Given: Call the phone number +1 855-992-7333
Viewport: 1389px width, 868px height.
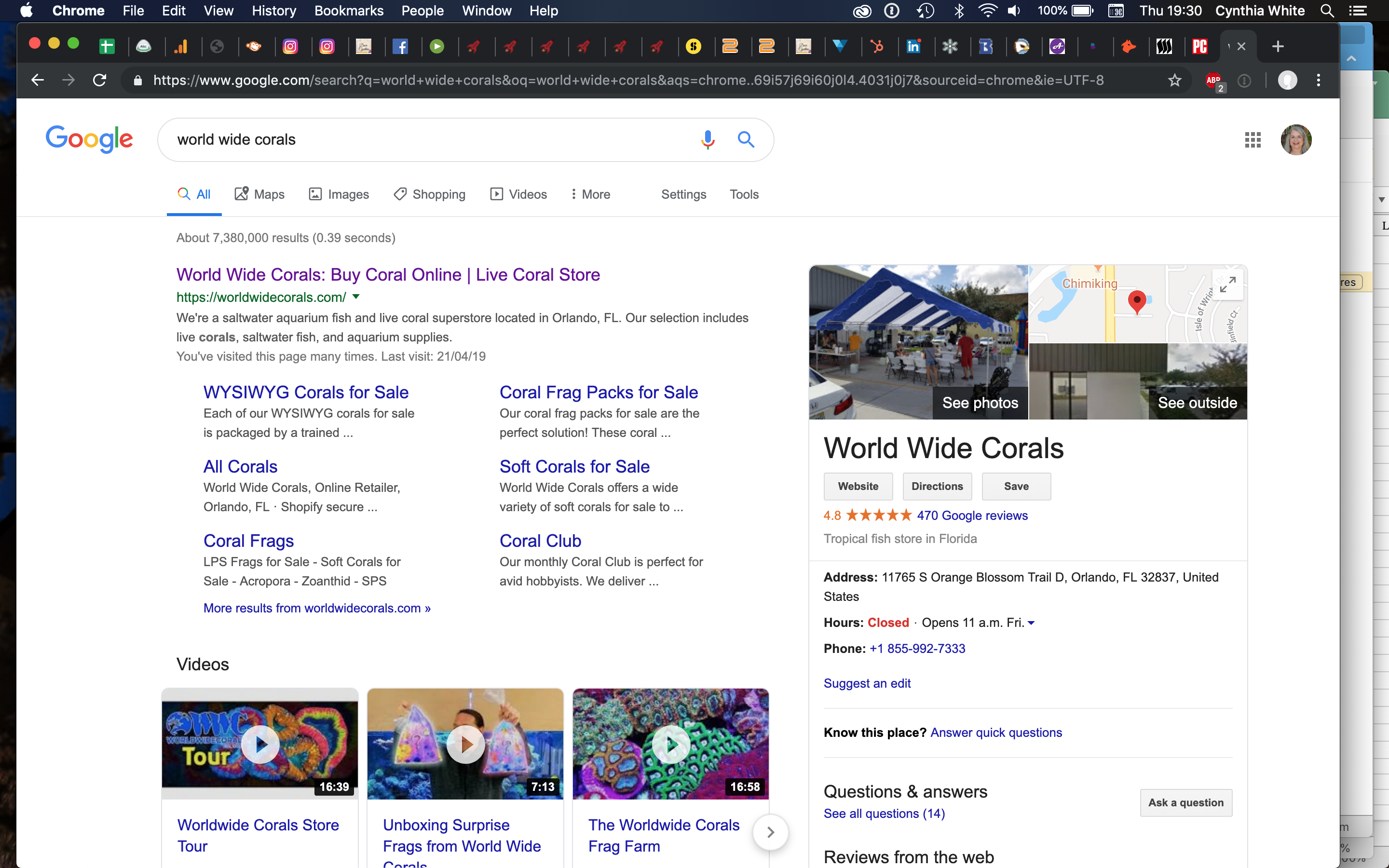Looking at the screenshot, I should (x=917, y=649).
